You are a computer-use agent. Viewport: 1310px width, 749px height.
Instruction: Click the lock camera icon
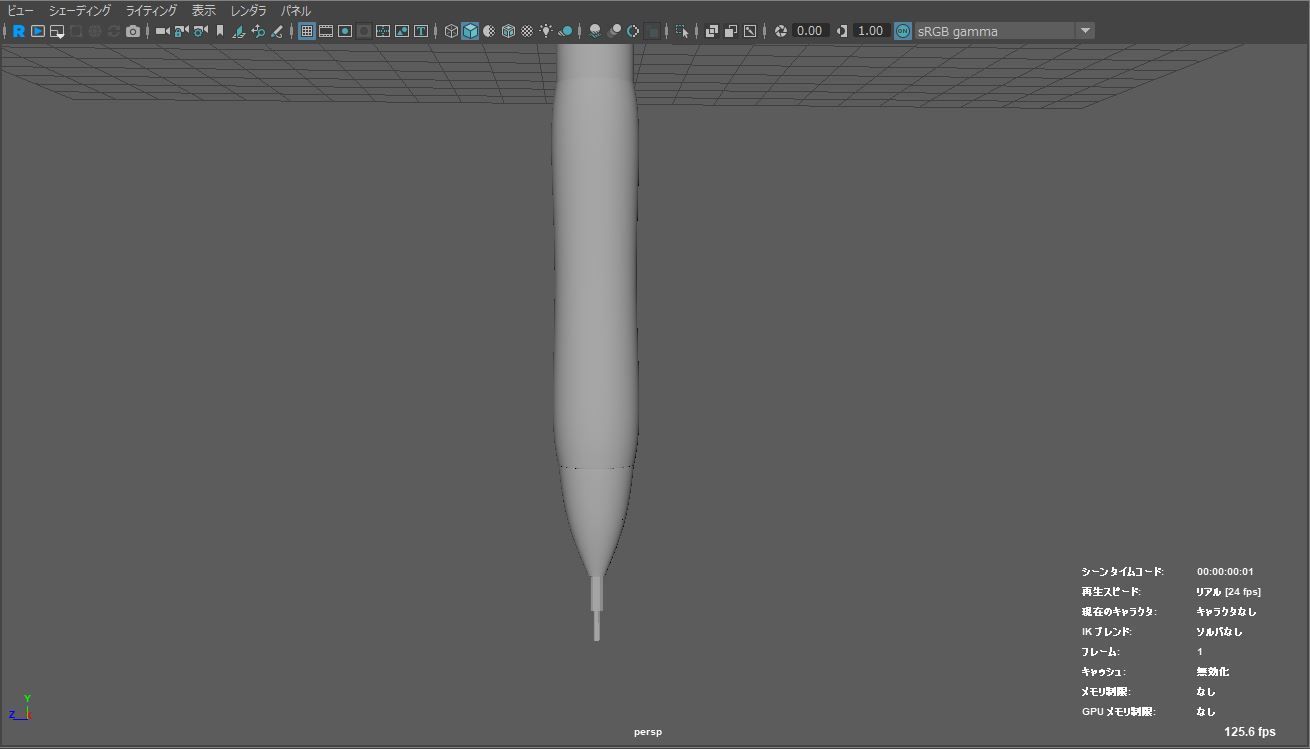point(181,31)
